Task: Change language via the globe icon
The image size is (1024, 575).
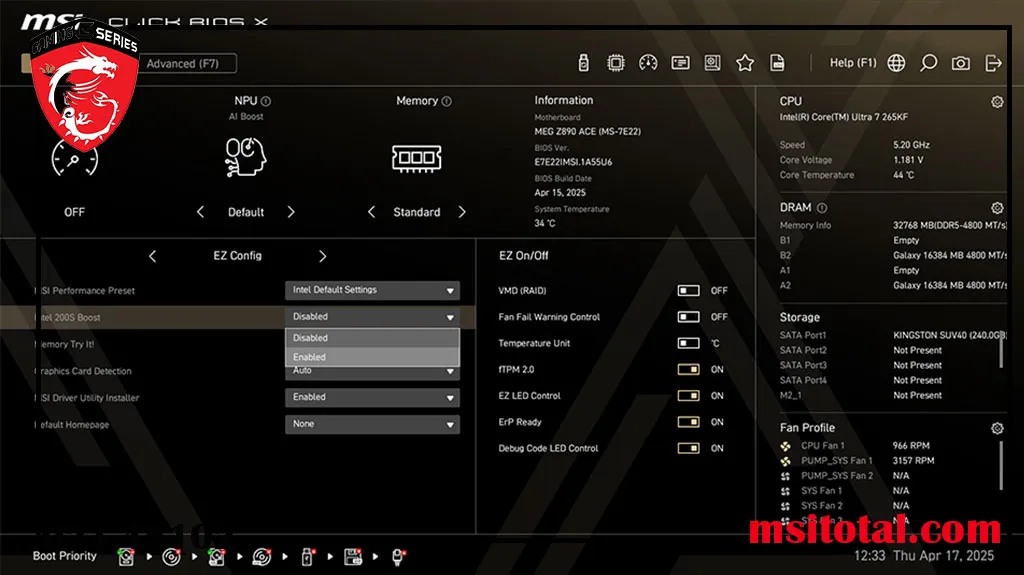Action: 896,63
